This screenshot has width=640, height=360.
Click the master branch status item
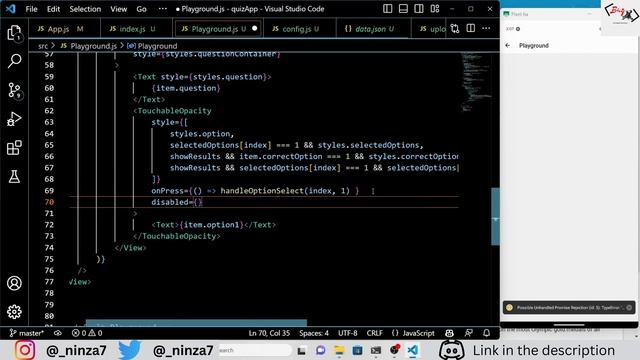pos(27,333)
